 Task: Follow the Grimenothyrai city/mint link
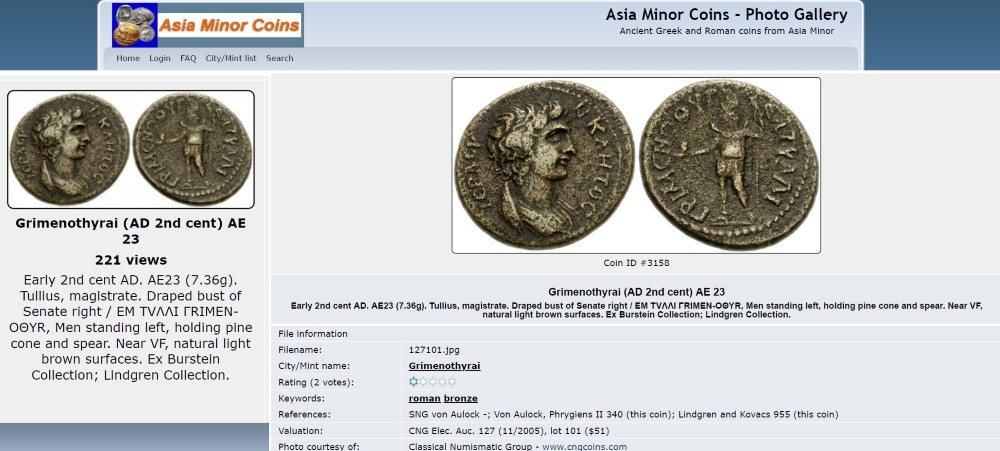(x=444, y=366)
